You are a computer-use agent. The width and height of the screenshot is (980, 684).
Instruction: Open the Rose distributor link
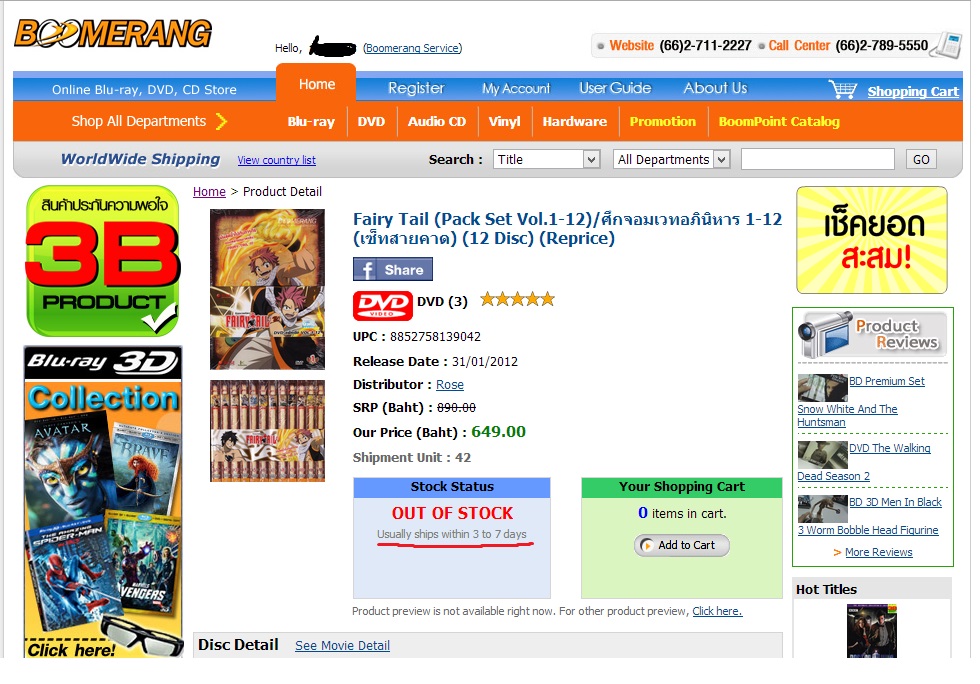coord(449,385)
